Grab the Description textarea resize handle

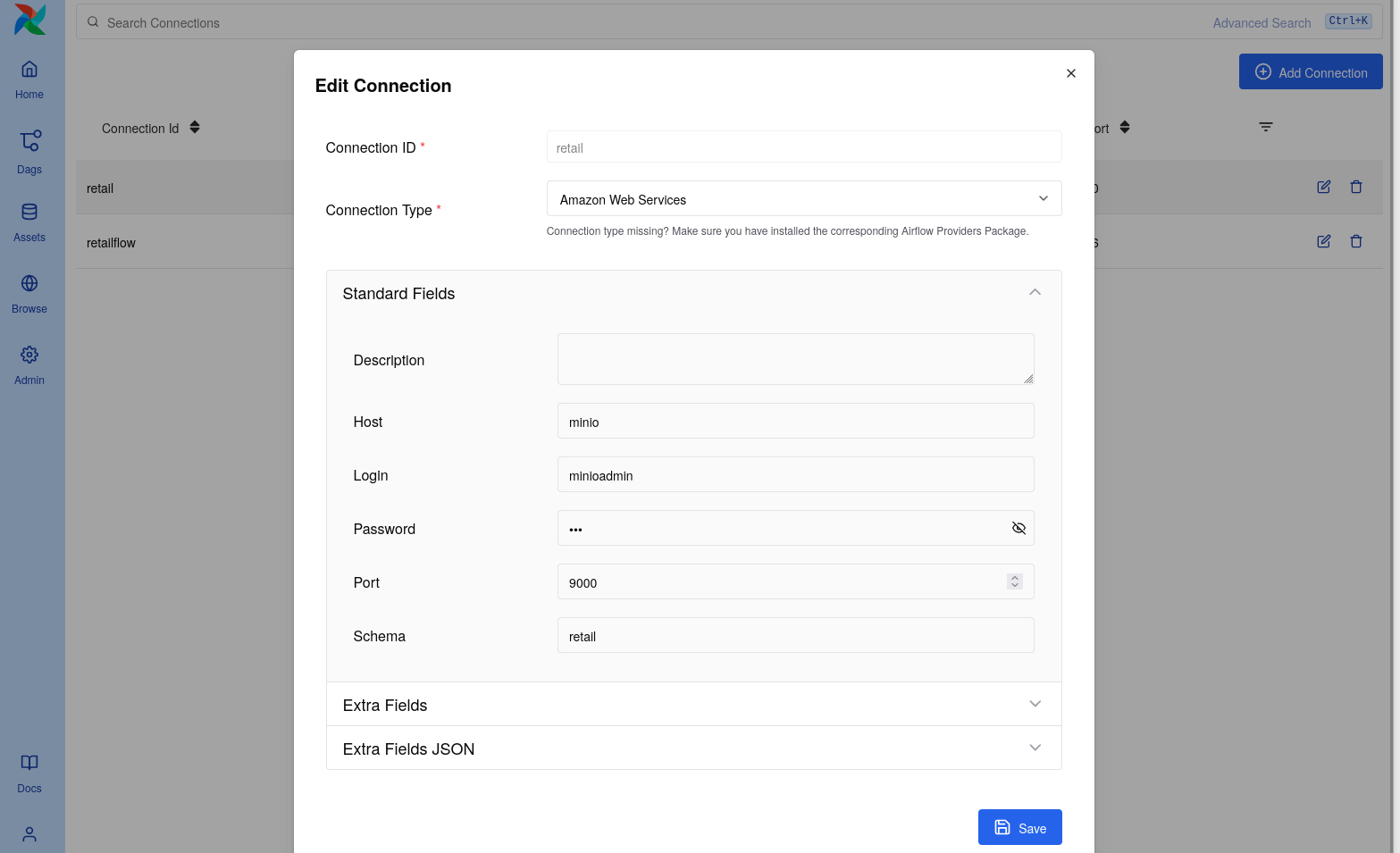coord(1028,379)
